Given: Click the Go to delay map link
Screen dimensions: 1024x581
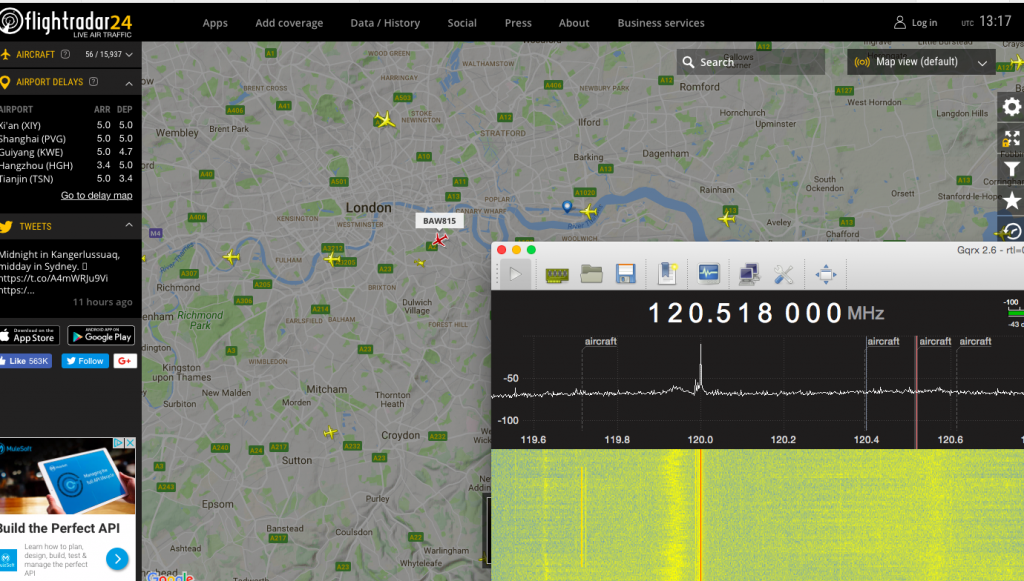Looking at the screenshot, I should (96, 196).
